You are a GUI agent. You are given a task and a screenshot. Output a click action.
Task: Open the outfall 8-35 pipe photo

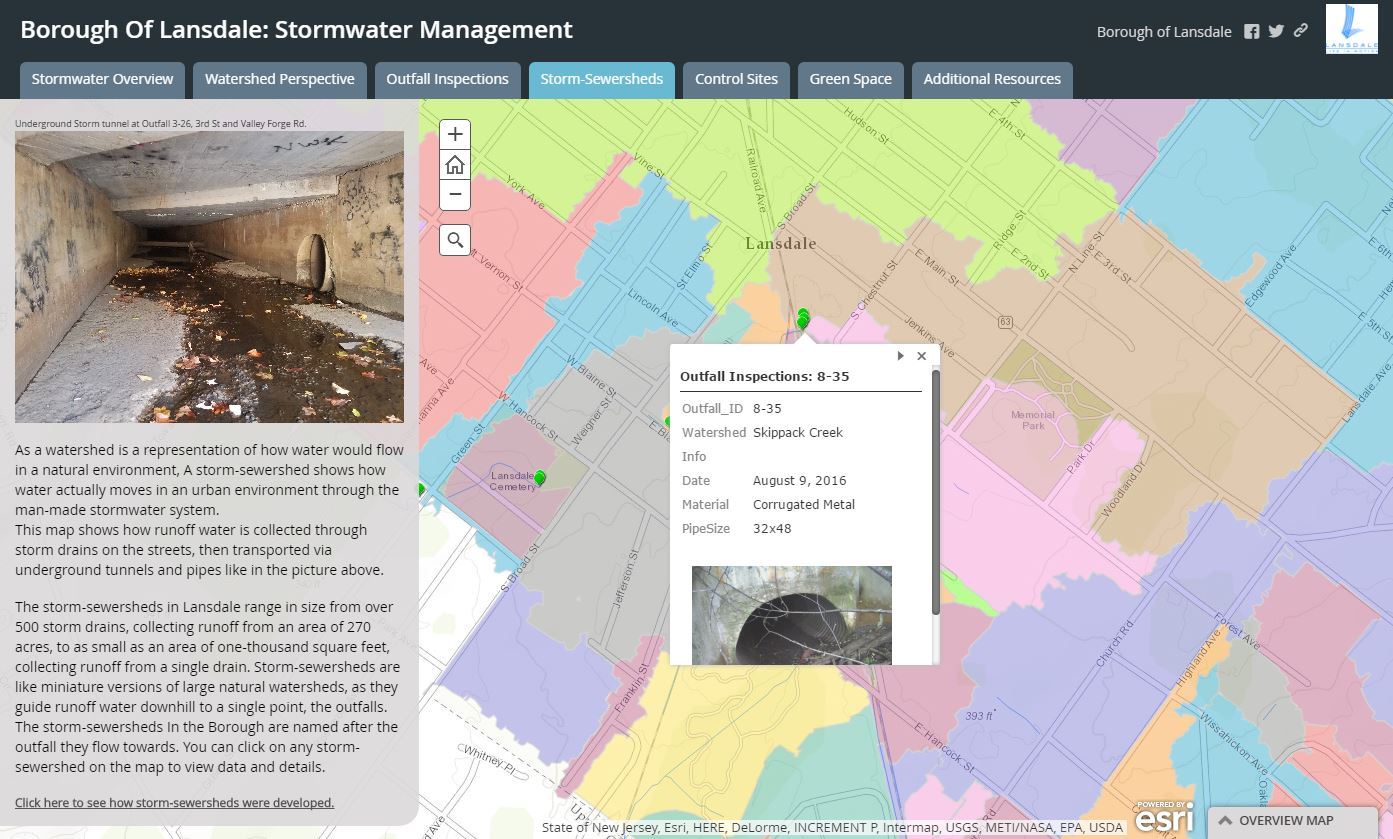click(791, 615)
